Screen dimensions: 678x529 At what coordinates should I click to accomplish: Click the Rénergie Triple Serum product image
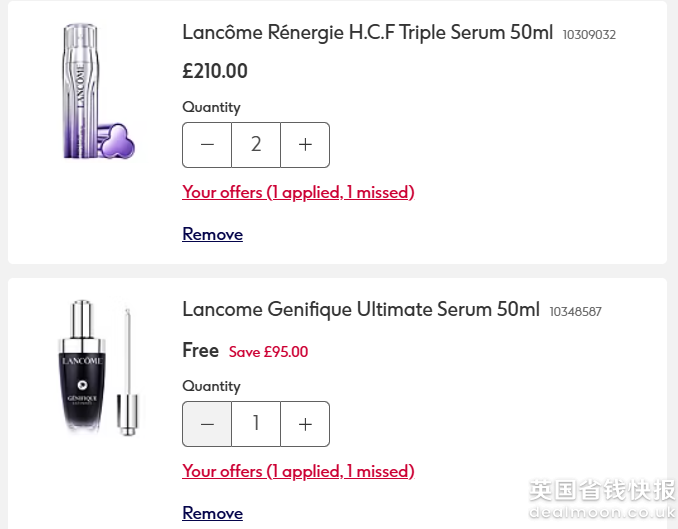pyautogui.click(x=91, y=92)
